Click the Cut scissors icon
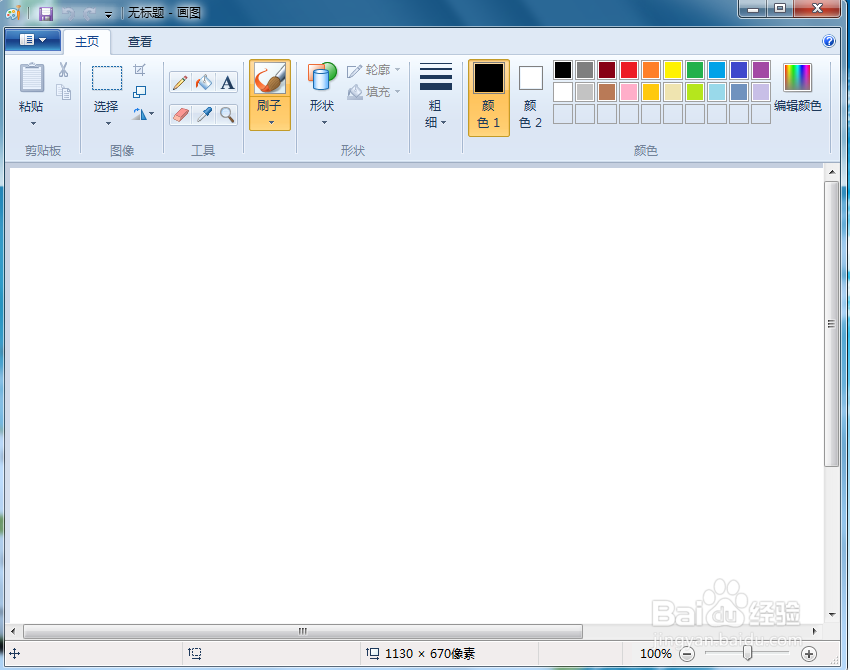850x670 pixels. coord(63,70)
